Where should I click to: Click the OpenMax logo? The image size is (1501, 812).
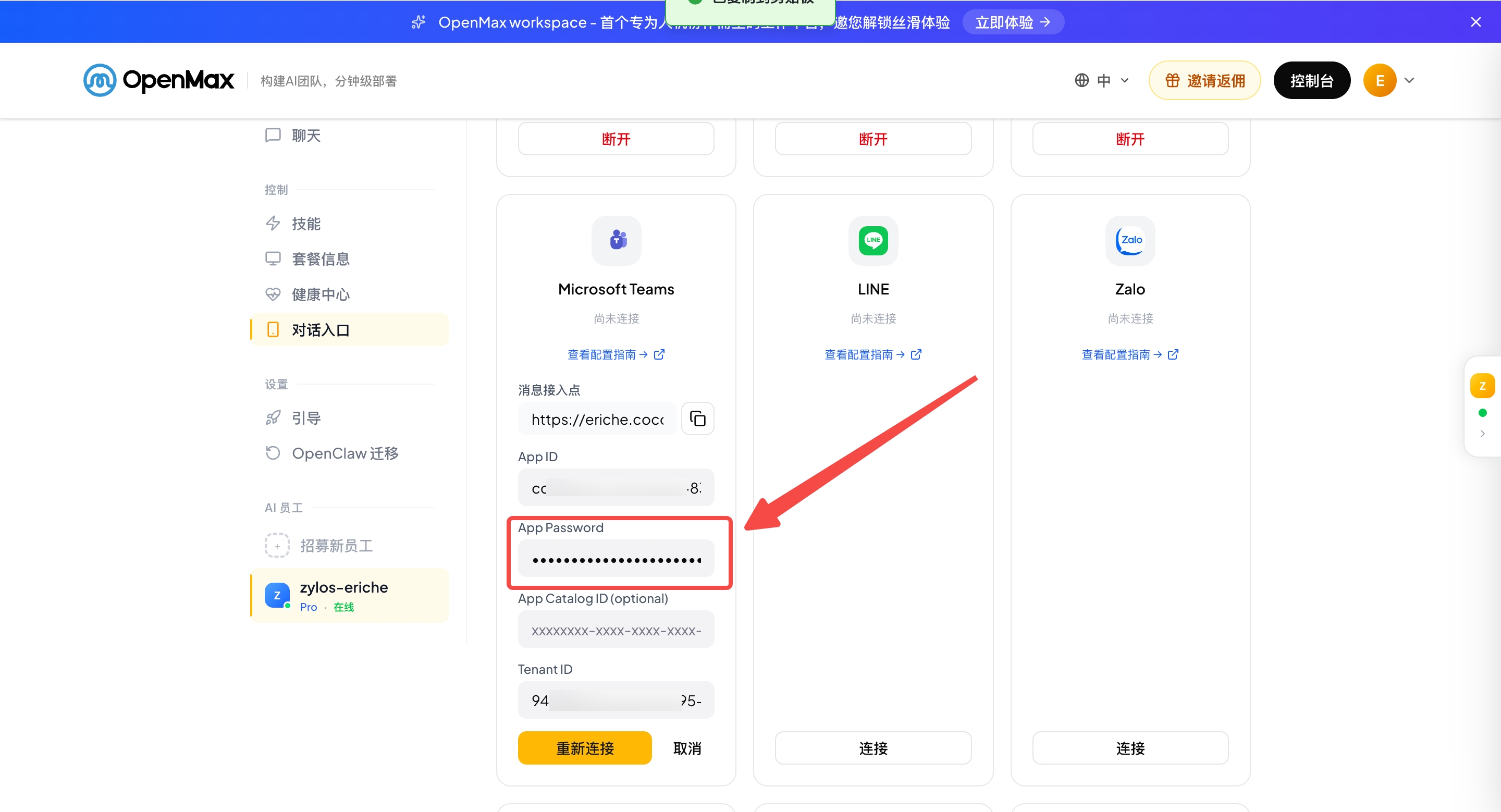pos(158,80)
